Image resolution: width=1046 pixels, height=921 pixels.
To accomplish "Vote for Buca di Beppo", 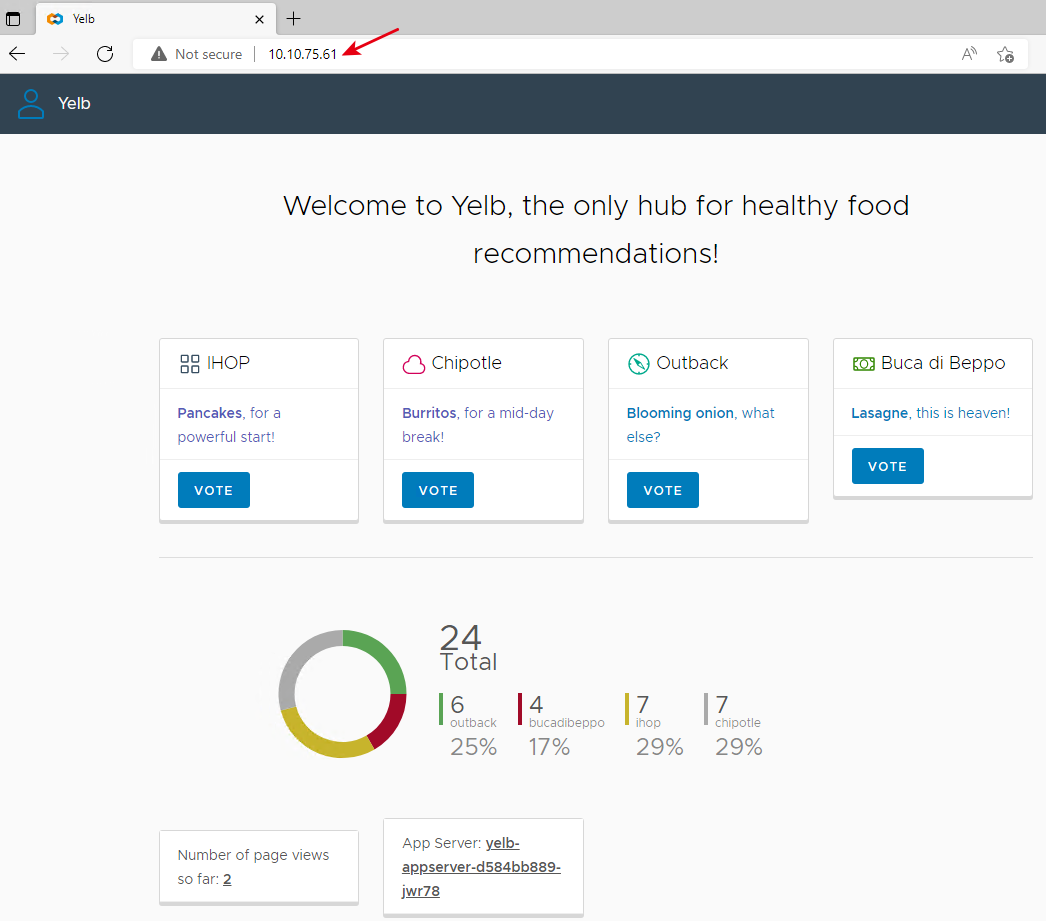I will coord(887,466).
